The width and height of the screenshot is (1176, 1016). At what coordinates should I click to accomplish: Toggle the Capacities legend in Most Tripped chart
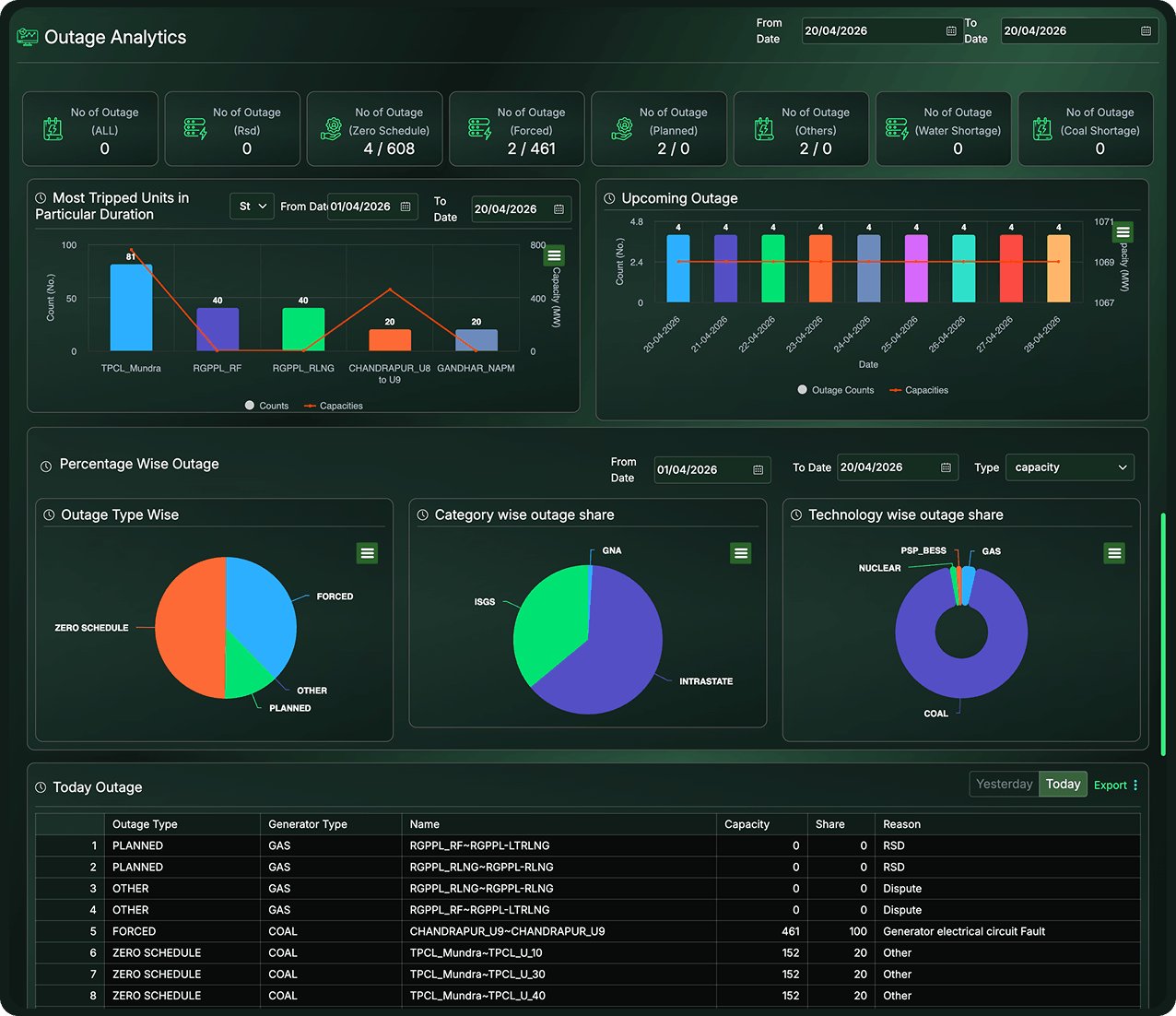coord(333,406)
